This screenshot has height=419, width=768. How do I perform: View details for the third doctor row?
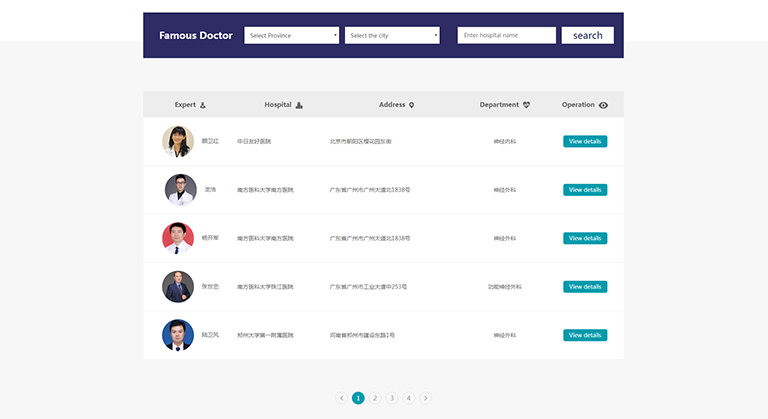point(585,239)
